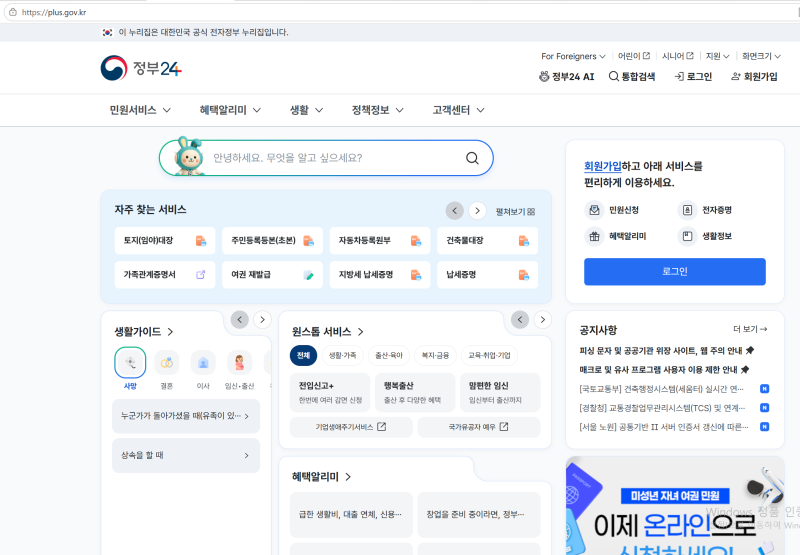This screenshot has height=555, width=800.
Task: Select the 전체 one-stop tab
Action: [303, 356]
